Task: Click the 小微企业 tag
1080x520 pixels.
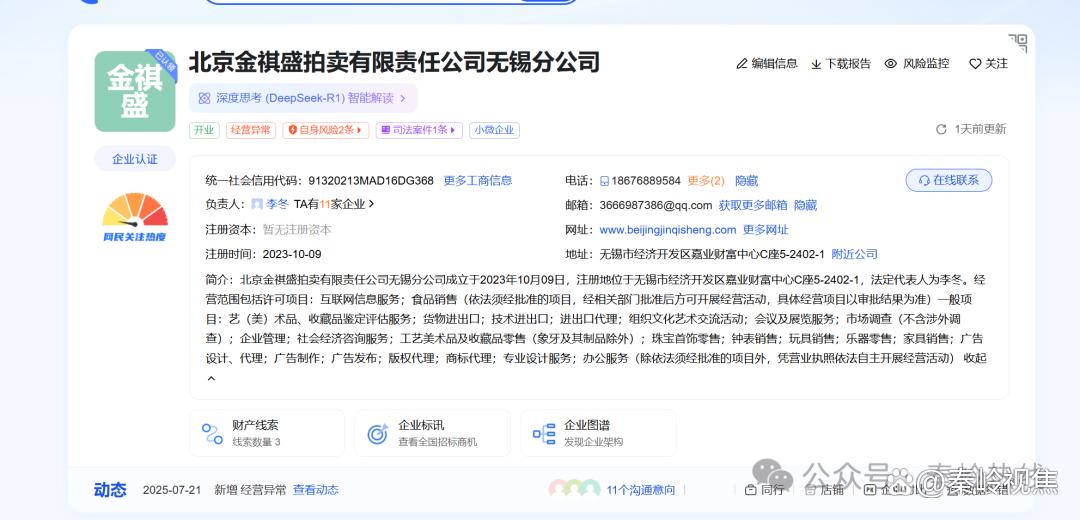Action: point(494,129)
